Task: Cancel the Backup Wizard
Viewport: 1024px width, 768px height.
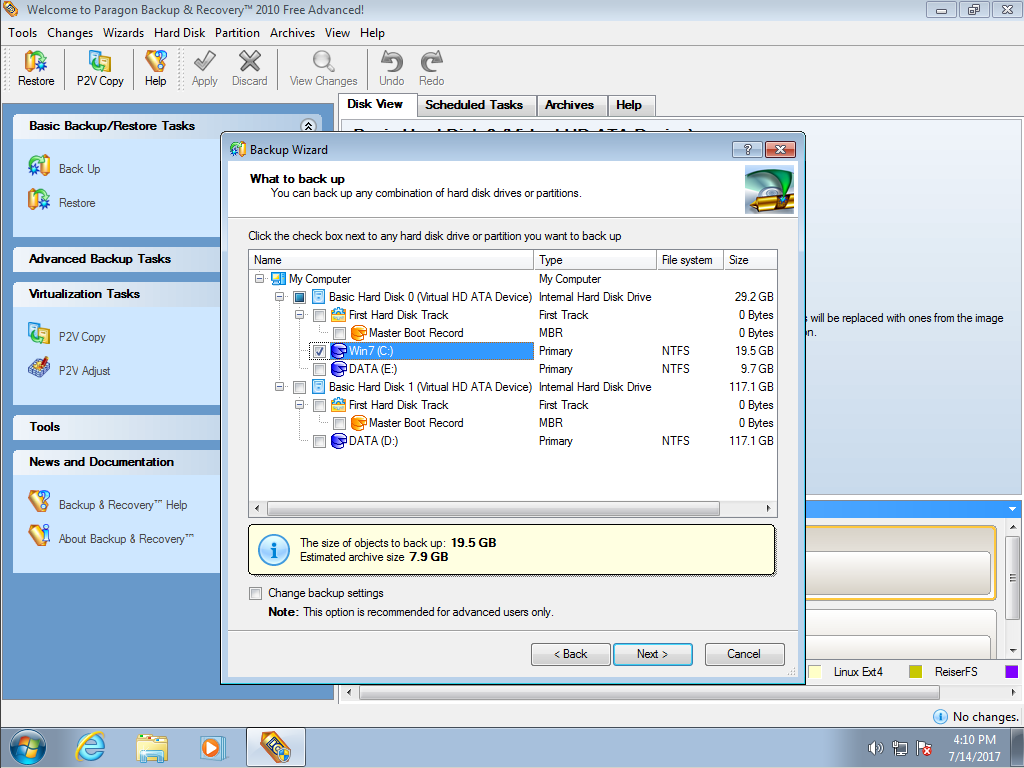Action: 744,654
